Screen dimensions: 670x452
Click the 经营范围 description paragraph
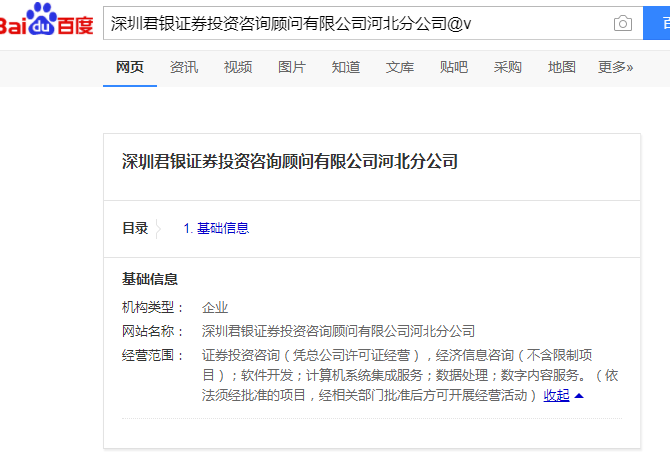410,375
